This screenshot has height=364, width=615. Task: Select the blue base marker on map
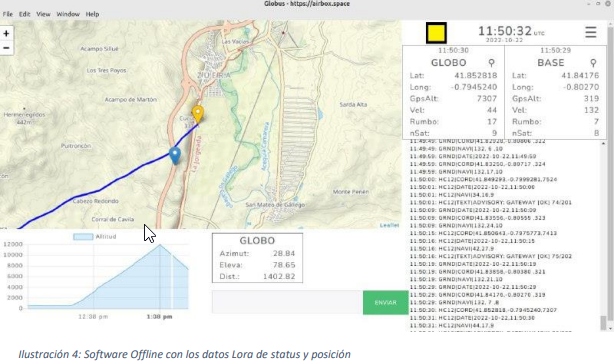coord(175,155)
